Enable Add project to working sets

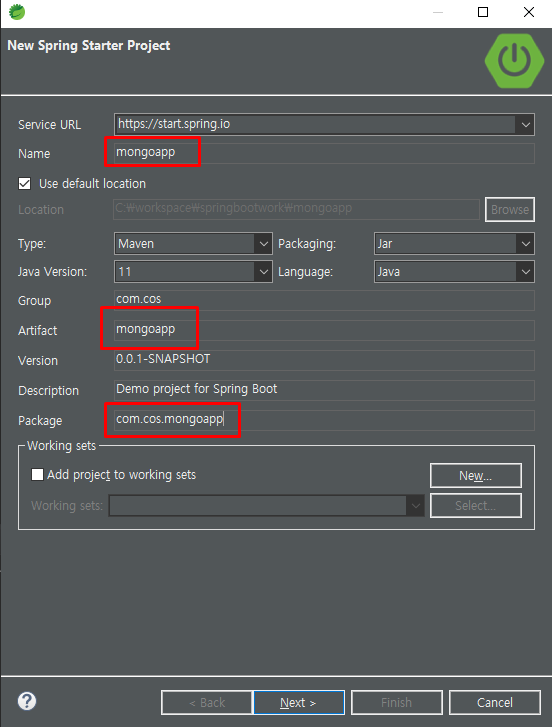(37, 474)
